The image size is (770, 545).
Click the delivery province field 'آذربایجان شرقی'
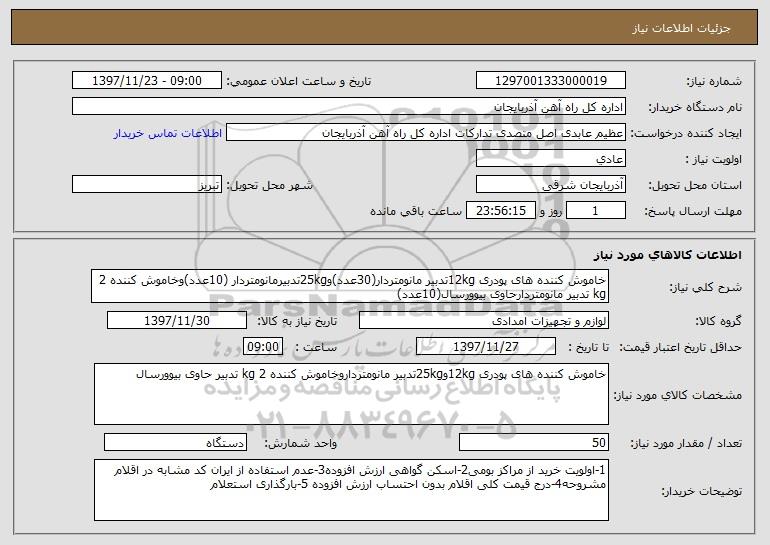click(550, 185)
